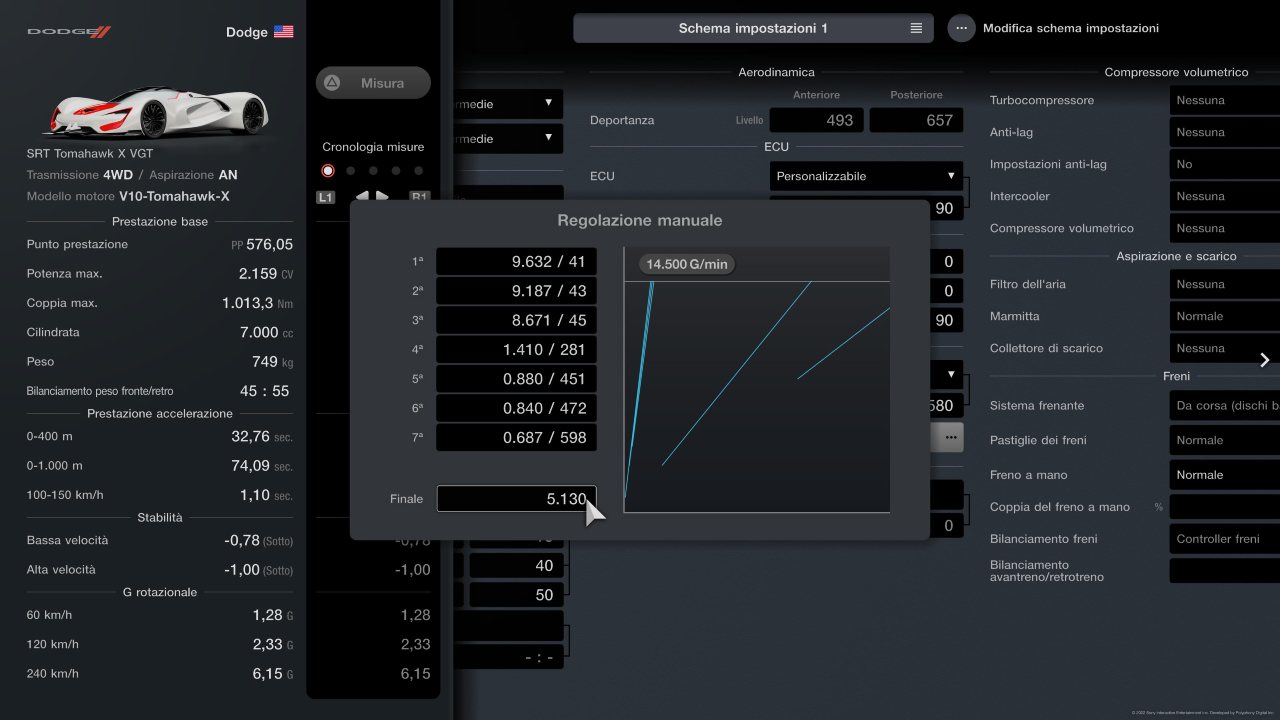This screenshot has width=1280, height=720.
Task: Open Impostazioni anti-lag No option
Action: point(1225,164)
